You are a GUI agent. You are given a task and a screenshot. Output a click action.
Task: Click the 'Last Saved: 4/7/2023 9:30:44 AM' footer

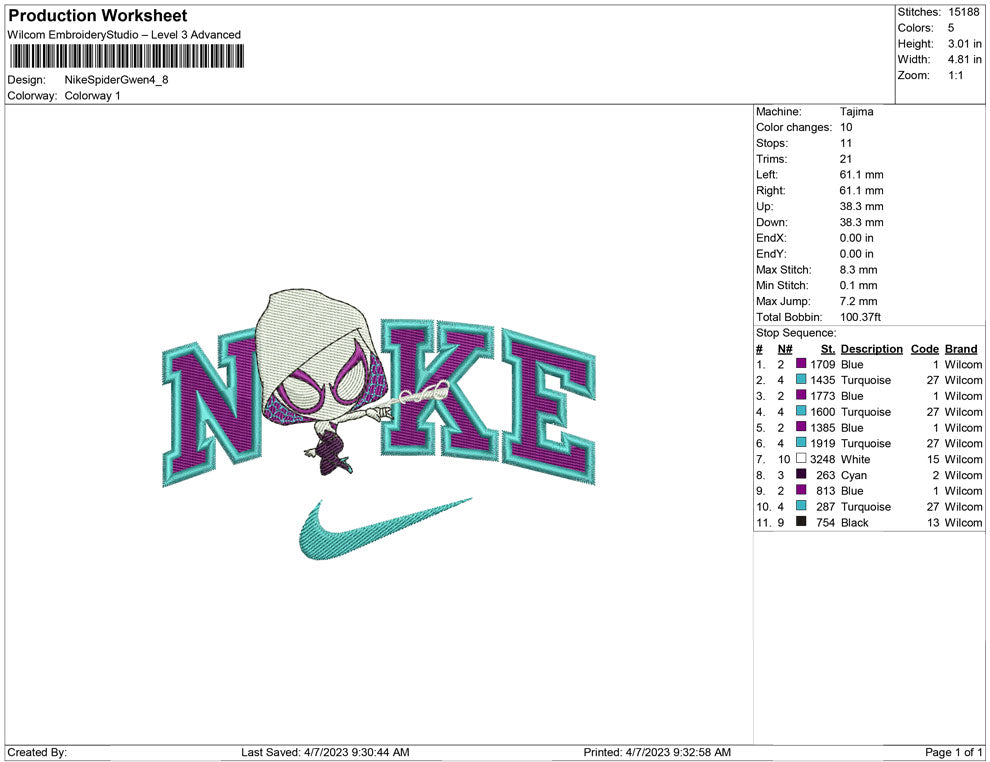tap(325, 752)
